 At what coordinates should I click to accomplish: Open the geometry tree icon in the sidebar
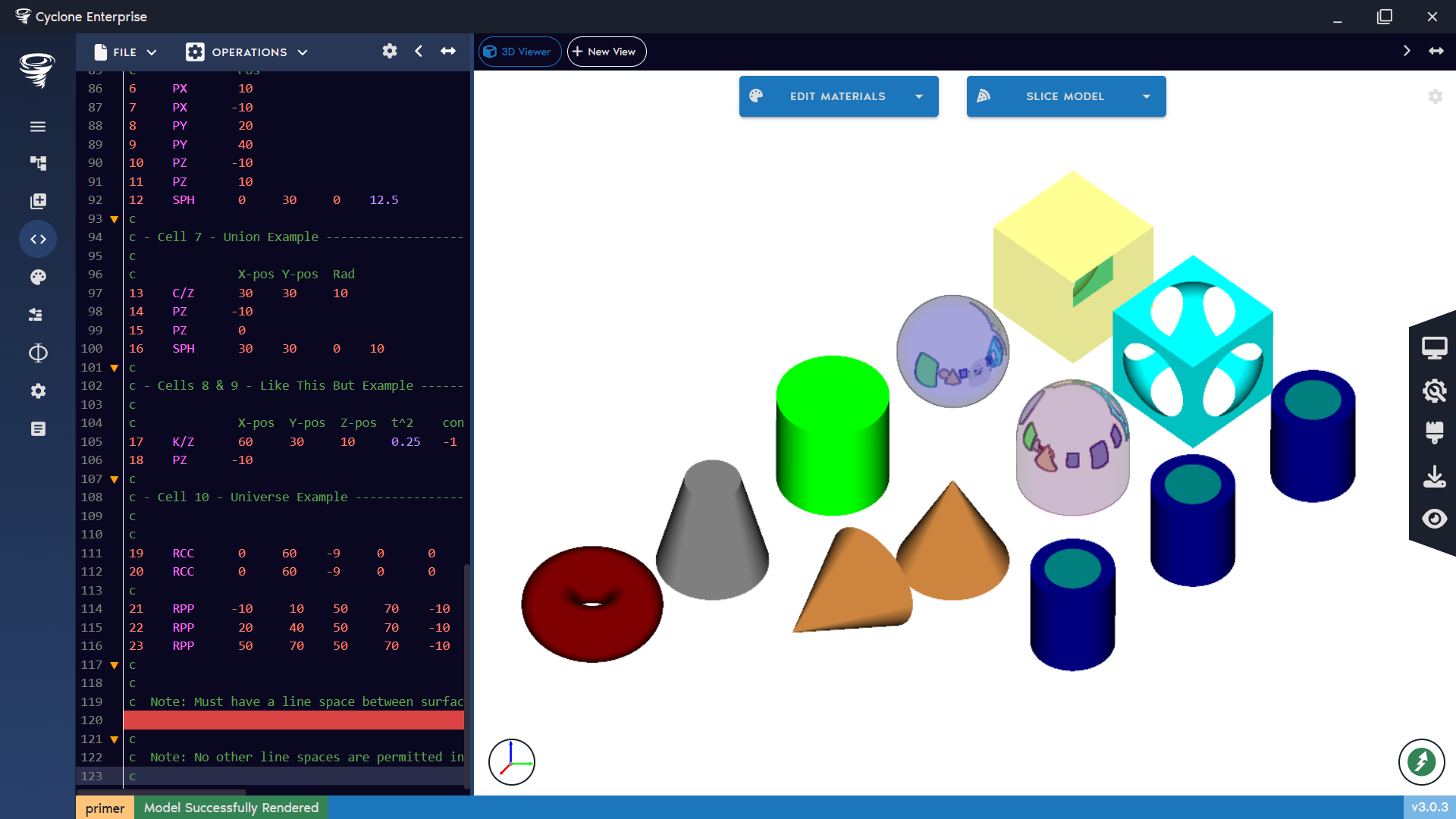point(38,163)
